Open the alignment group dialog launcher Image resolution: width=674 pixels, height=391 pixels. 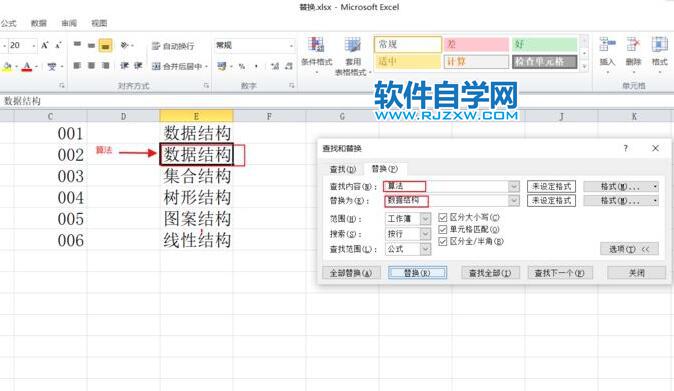click(x=206, y=86)
